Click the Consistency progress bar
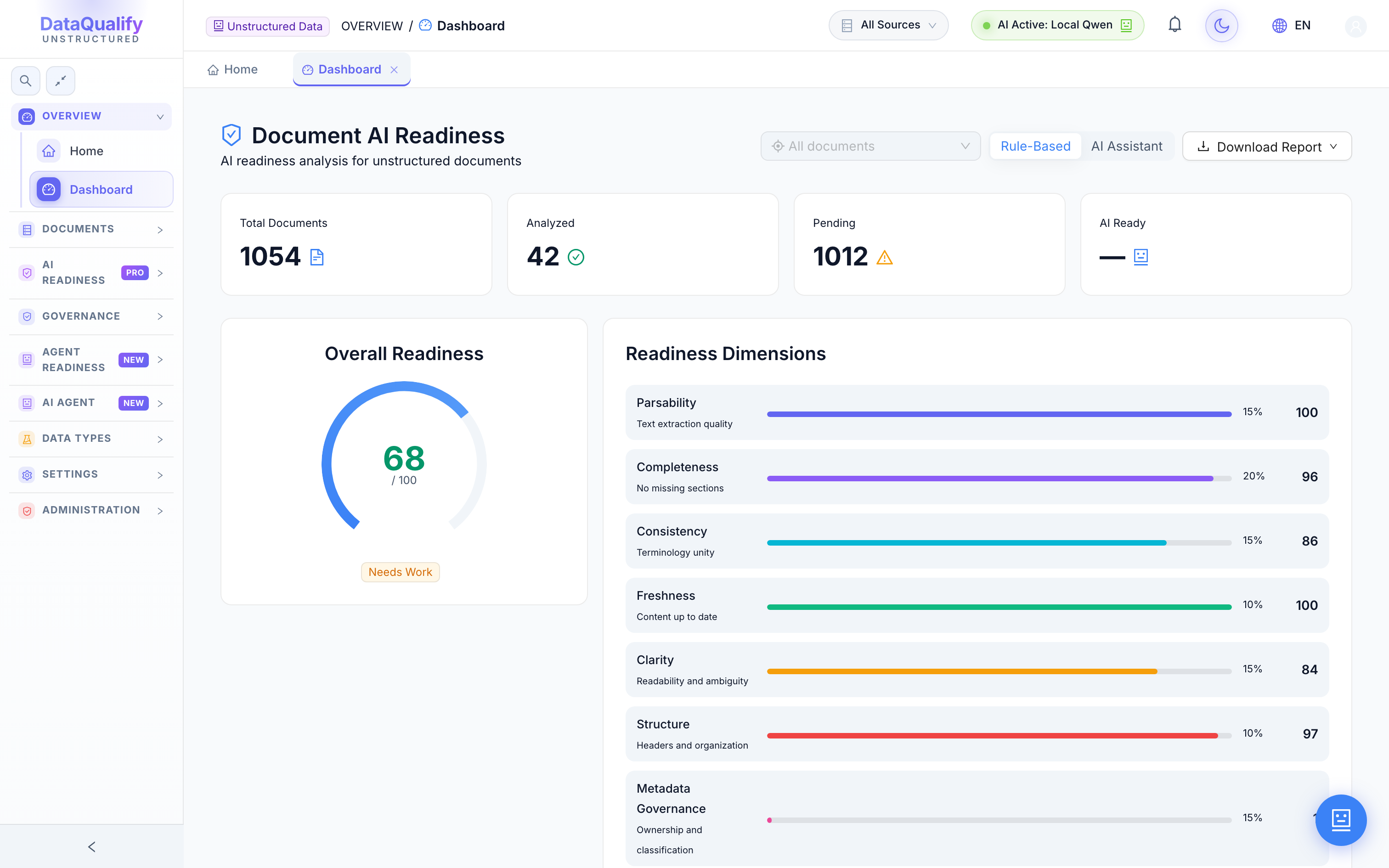This screenshot has height=868, width=1389. click(x=999, y=542)
